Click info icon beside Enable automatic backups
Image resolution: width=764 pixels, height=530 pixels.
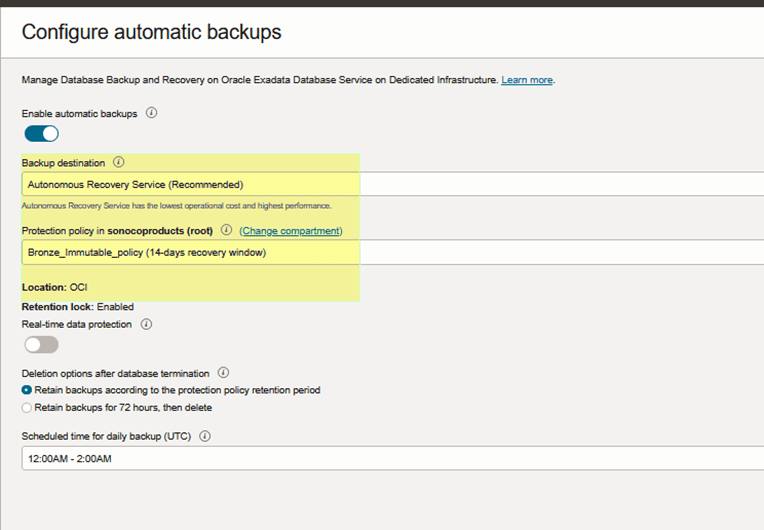pyautogui.click(x=152, y=113)
